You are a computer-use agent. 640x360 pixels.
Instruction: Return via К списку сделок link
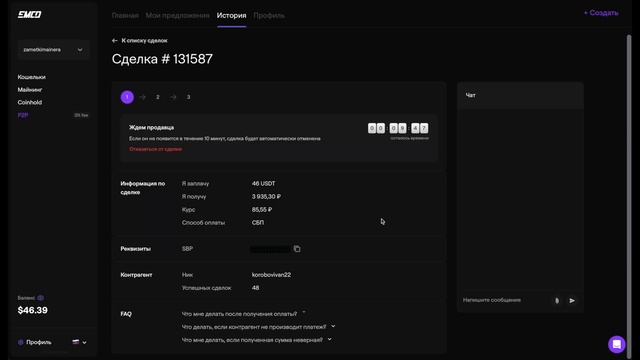[x=144, y=40]
